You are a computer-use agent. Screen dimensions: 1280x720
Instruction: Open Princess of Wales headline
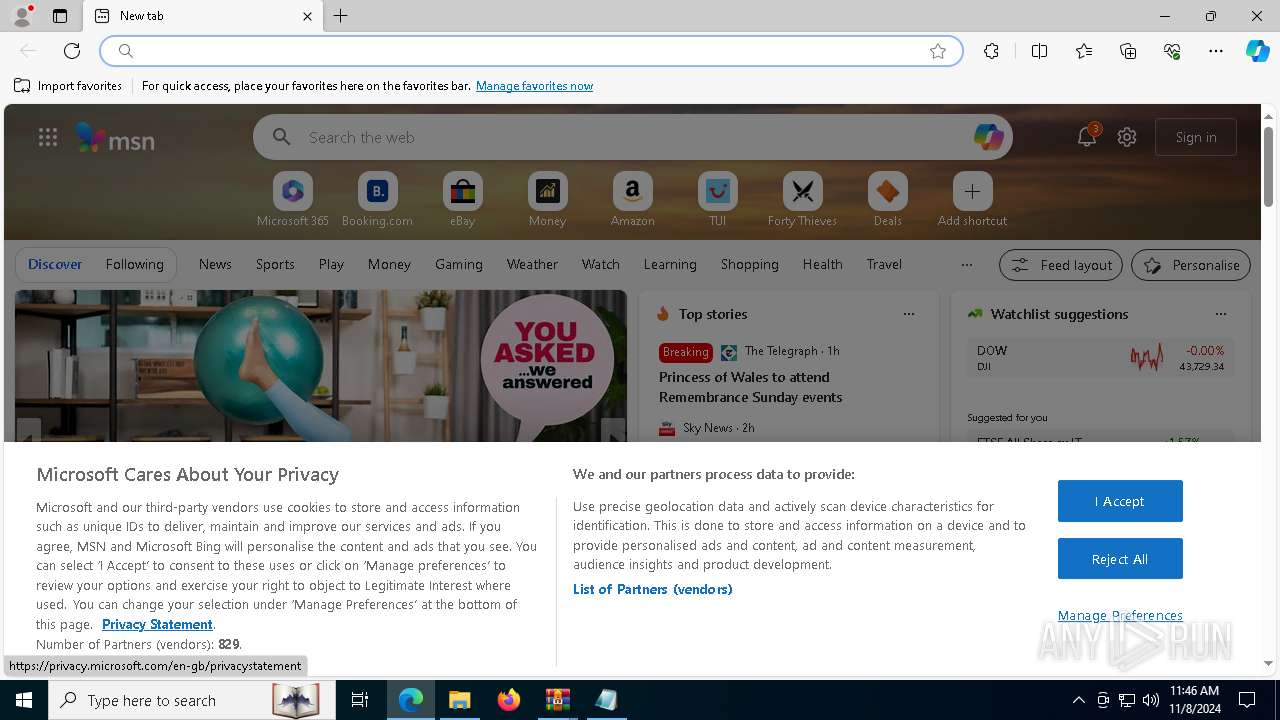750,387
